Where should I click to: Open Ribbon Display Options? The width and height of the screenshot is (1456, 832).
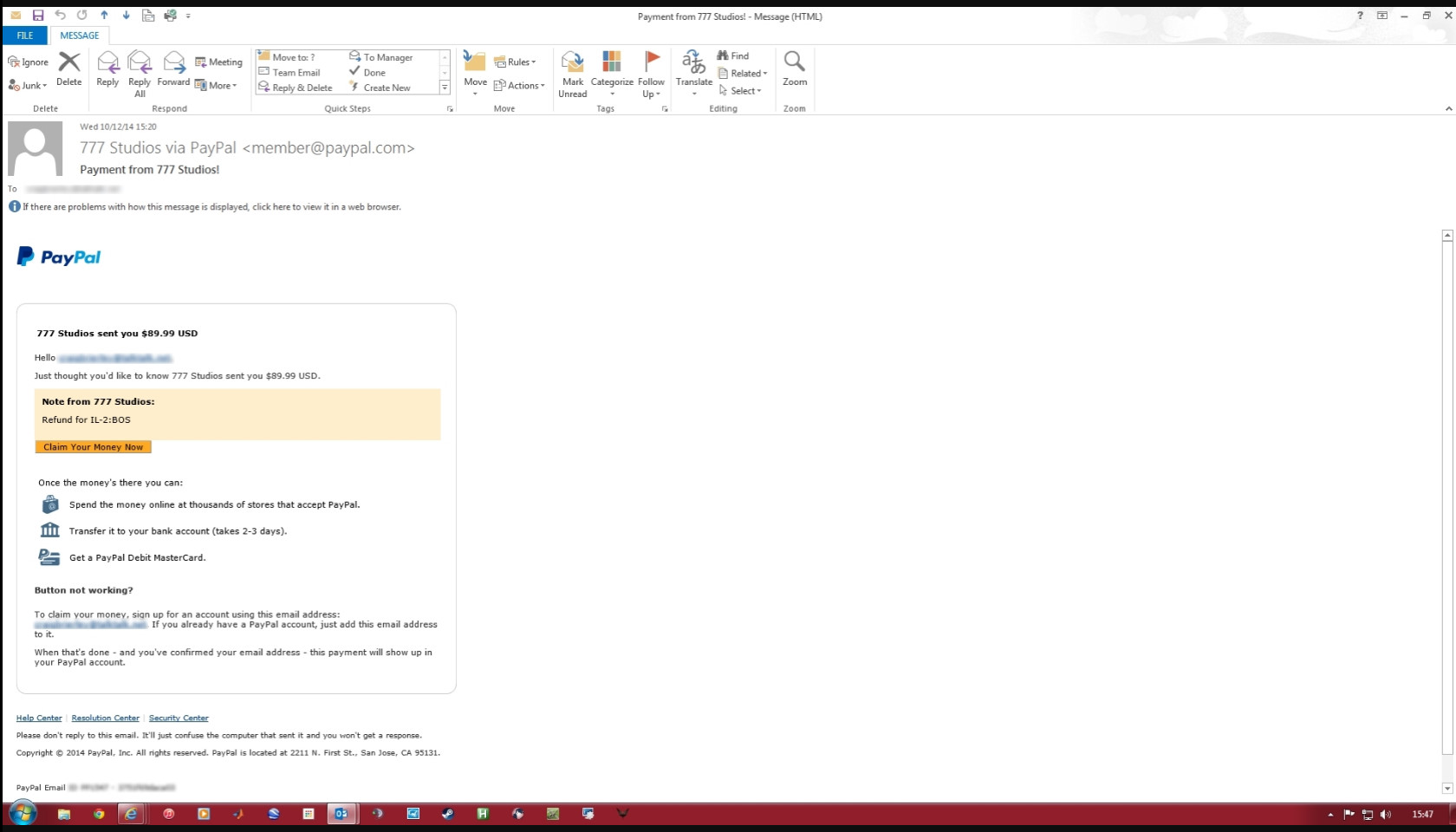pos(1382,16)
